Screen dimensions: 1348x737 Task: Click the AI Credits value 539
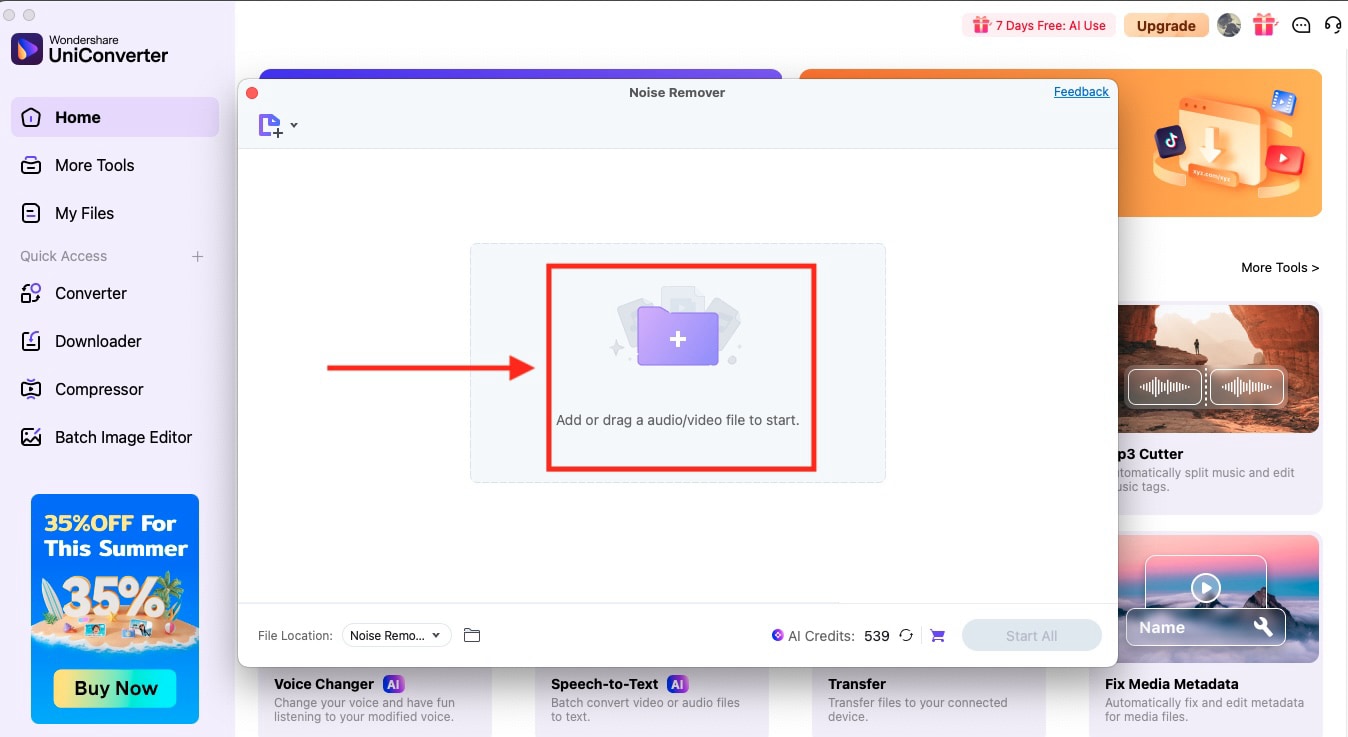877,635
